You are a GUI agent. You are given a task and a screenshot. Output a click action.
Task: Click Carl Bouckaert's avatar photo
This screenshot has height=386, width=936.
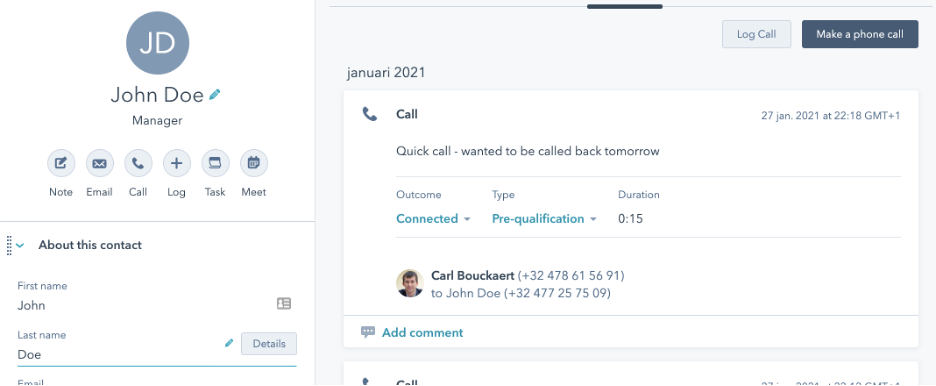[410, 283]
